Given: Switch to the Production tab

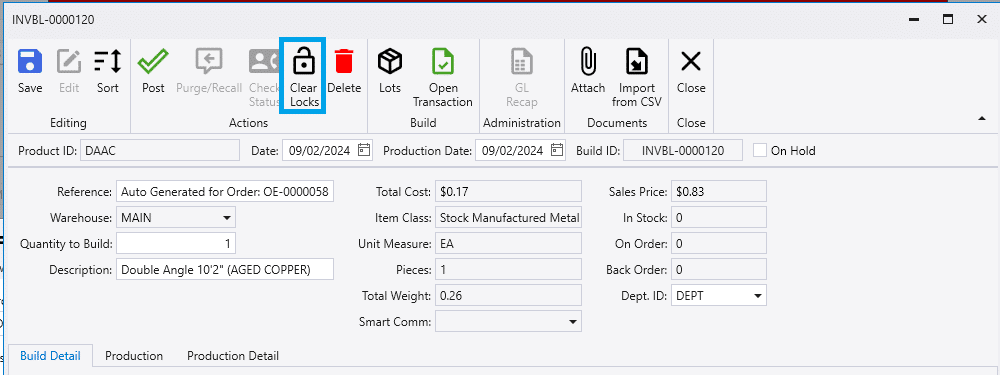Looking at the screenshot, I should pos(134,356).
